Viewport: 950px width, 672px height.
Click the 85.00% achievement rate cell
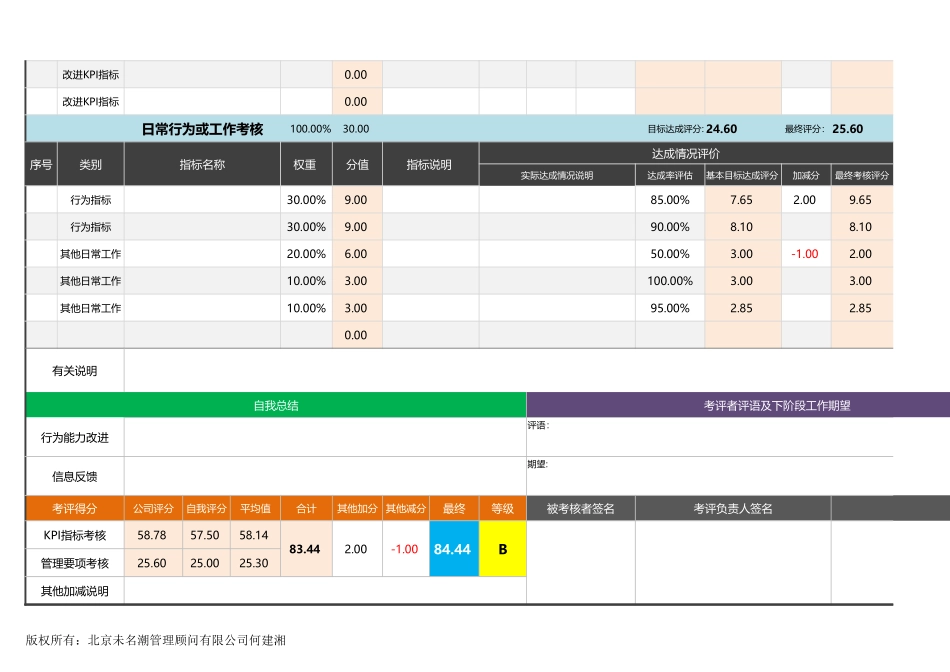(x=670, y=200)
